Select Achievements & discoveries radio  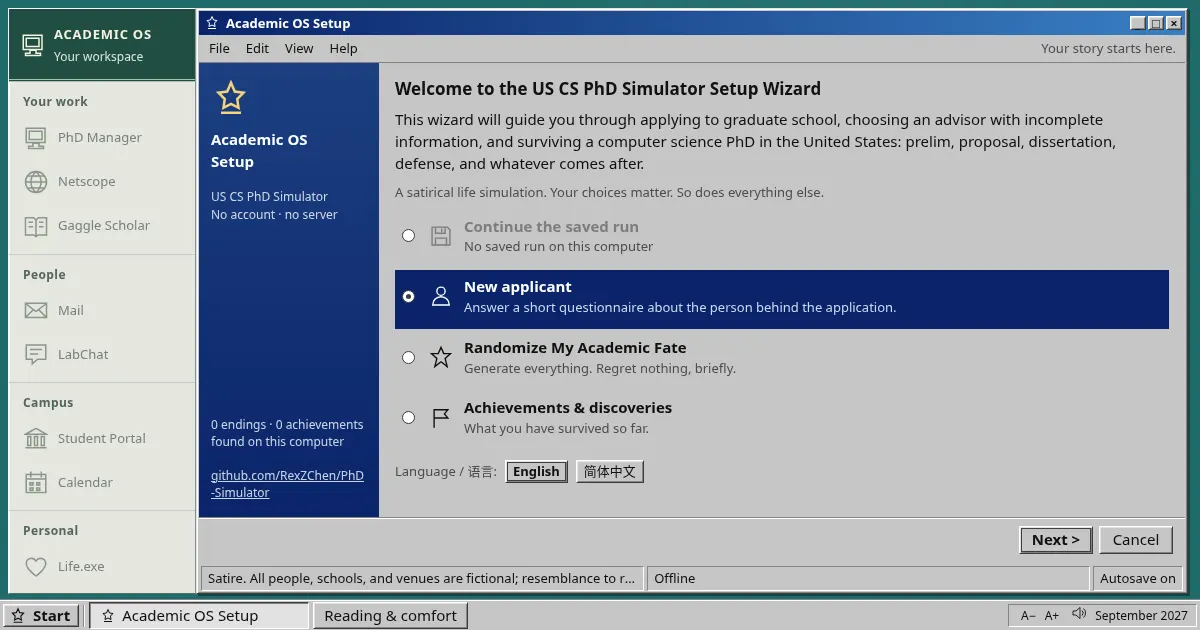(408, 418)
